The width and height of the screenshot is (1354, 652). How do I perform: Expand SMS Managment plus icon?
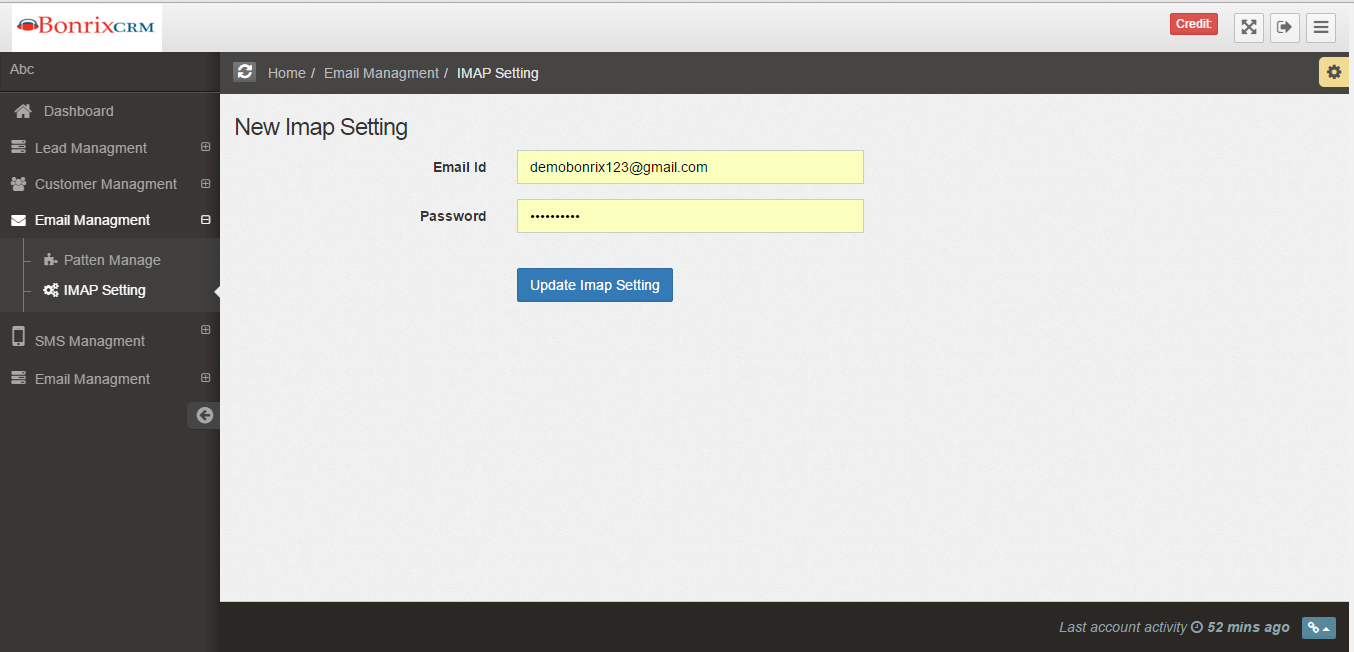[206, 329]
